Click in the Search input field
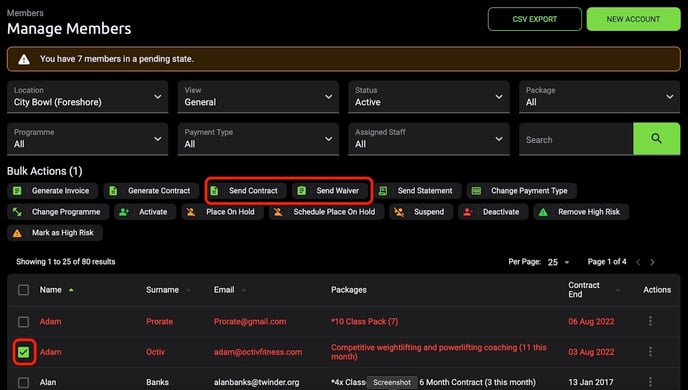Screen dimensions: 688x390 (x=576, y=140)
